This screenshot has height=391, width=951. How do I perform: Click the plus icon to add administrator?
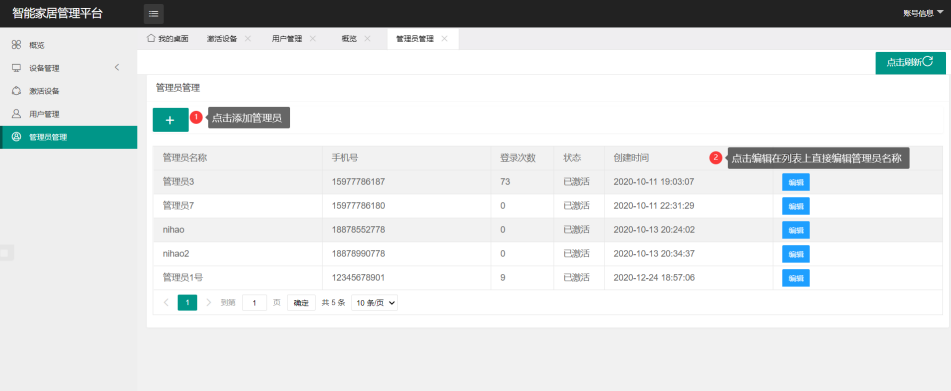[170, 120]
